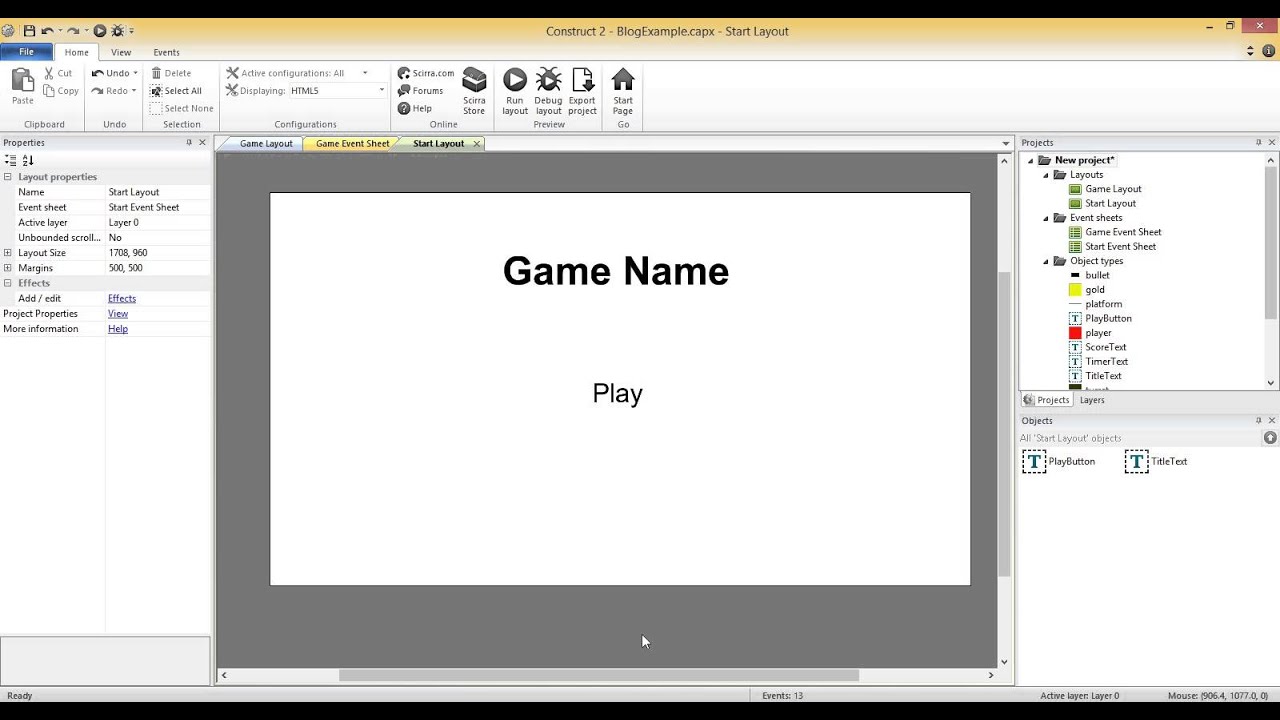Click the Project Properties View link

118,314
